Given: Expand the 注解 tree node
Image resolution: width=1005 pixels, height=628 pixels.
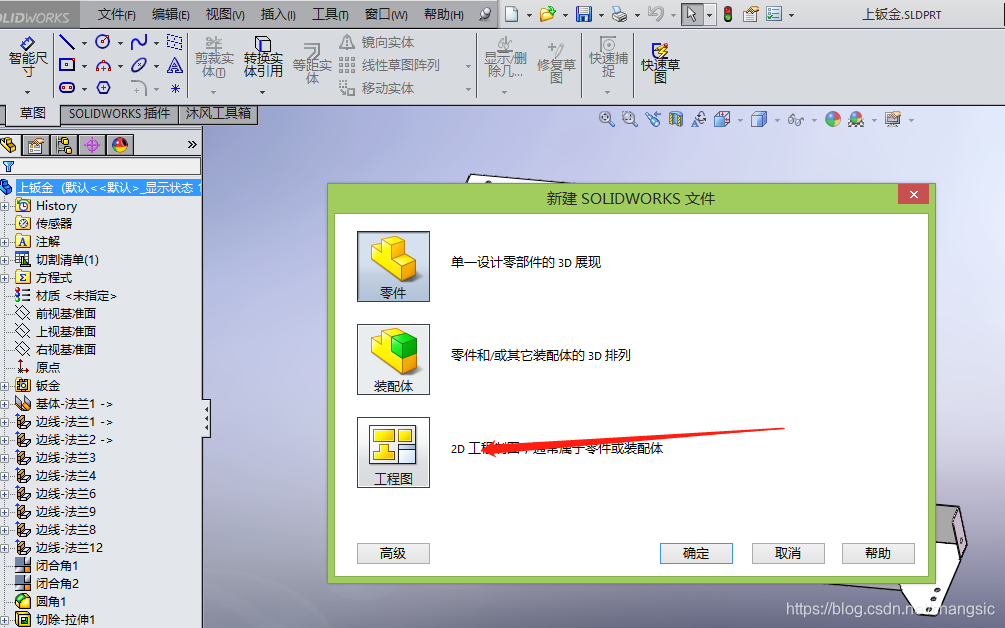Looking at the screenshot, I should pyautogui.click(x=4, y=242).
